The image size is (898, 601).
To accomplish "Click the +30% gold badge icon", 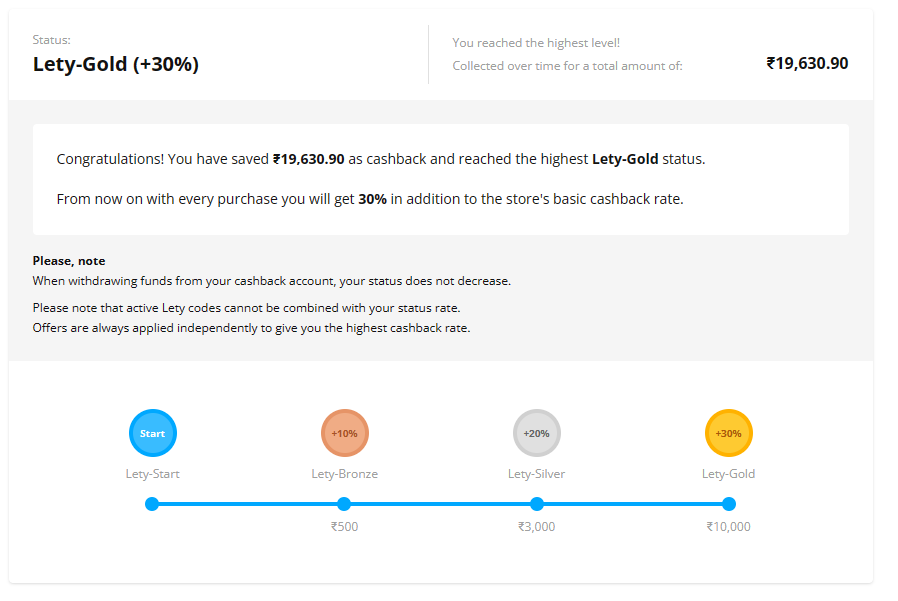I will pos(728,433).
